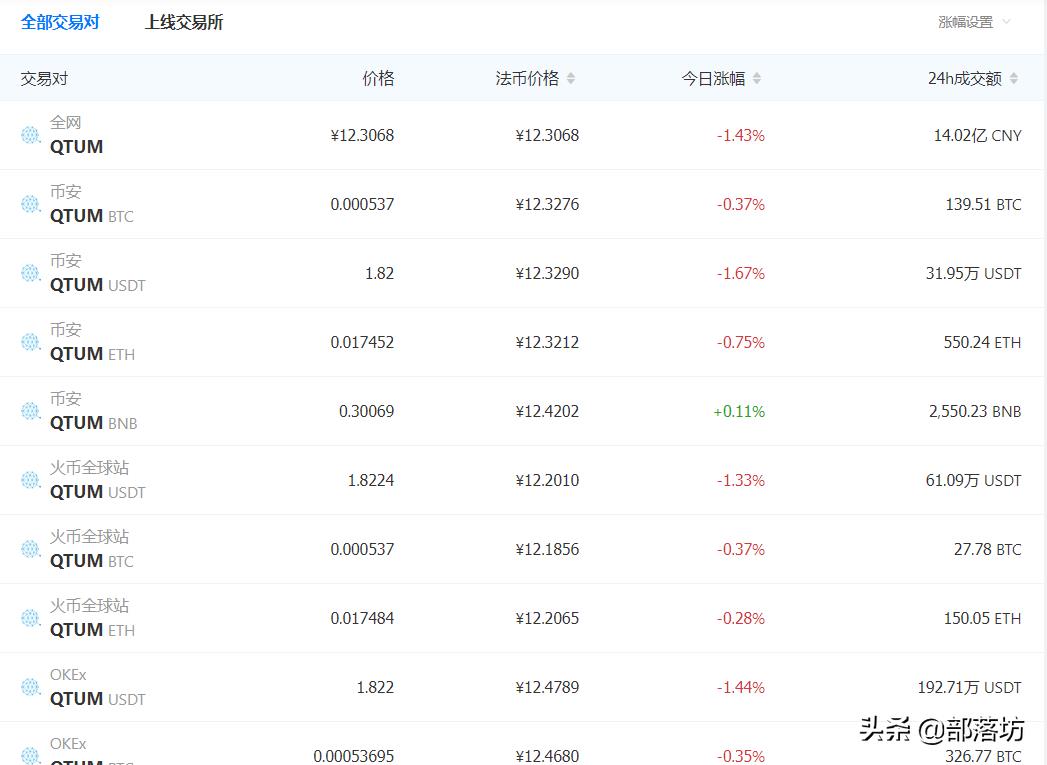The width and height of the screenshot is (1047, 765).
Task: Open the 币安 QTUM ETH pair
Action: click(92, 342)
